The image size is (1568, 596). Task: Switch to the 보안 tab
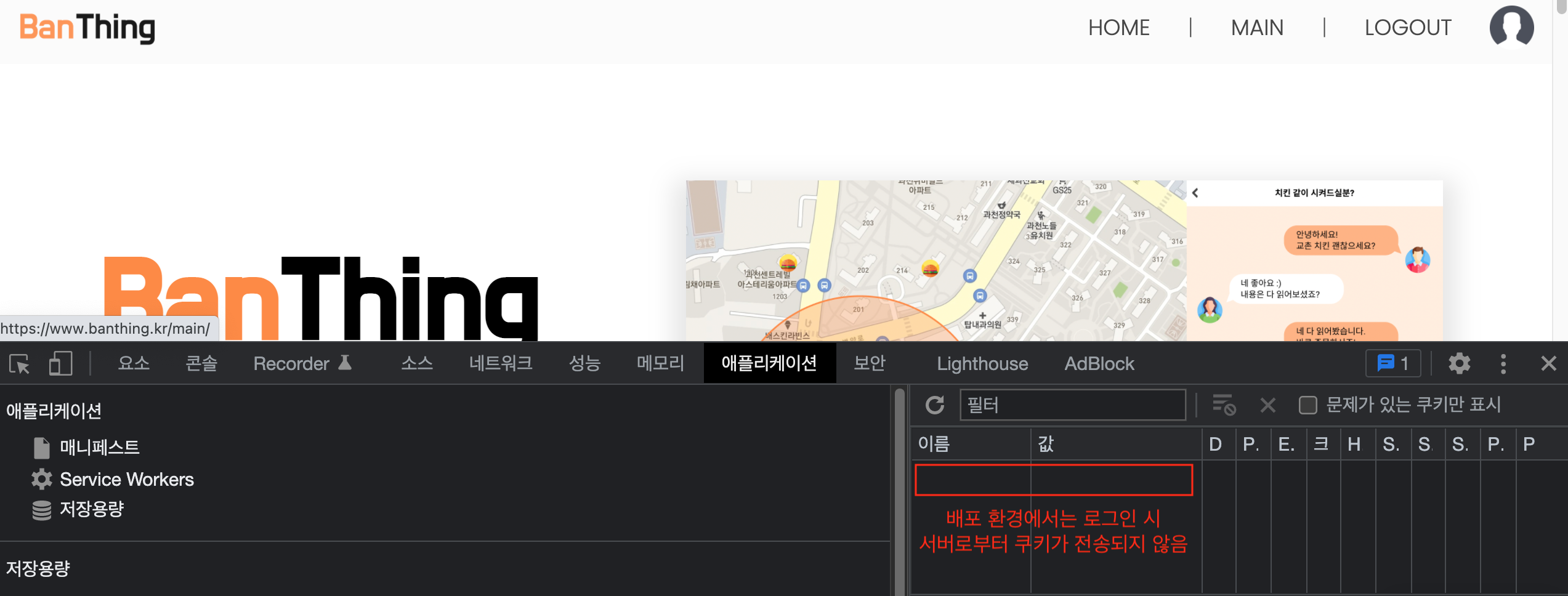tap(870, 364)
